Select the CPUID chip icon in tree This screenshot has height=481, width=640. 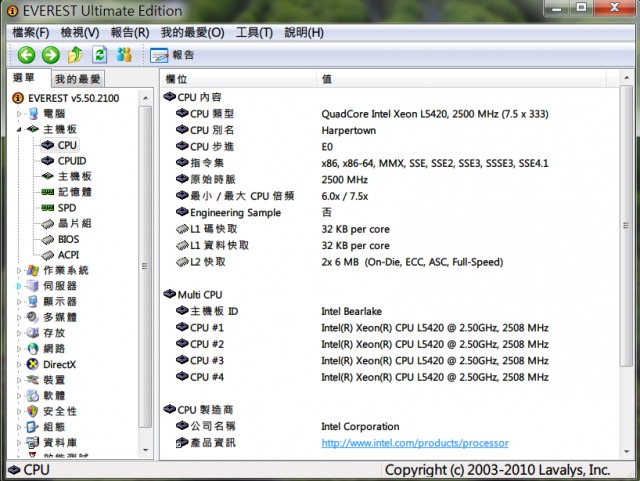pos(48,161)
